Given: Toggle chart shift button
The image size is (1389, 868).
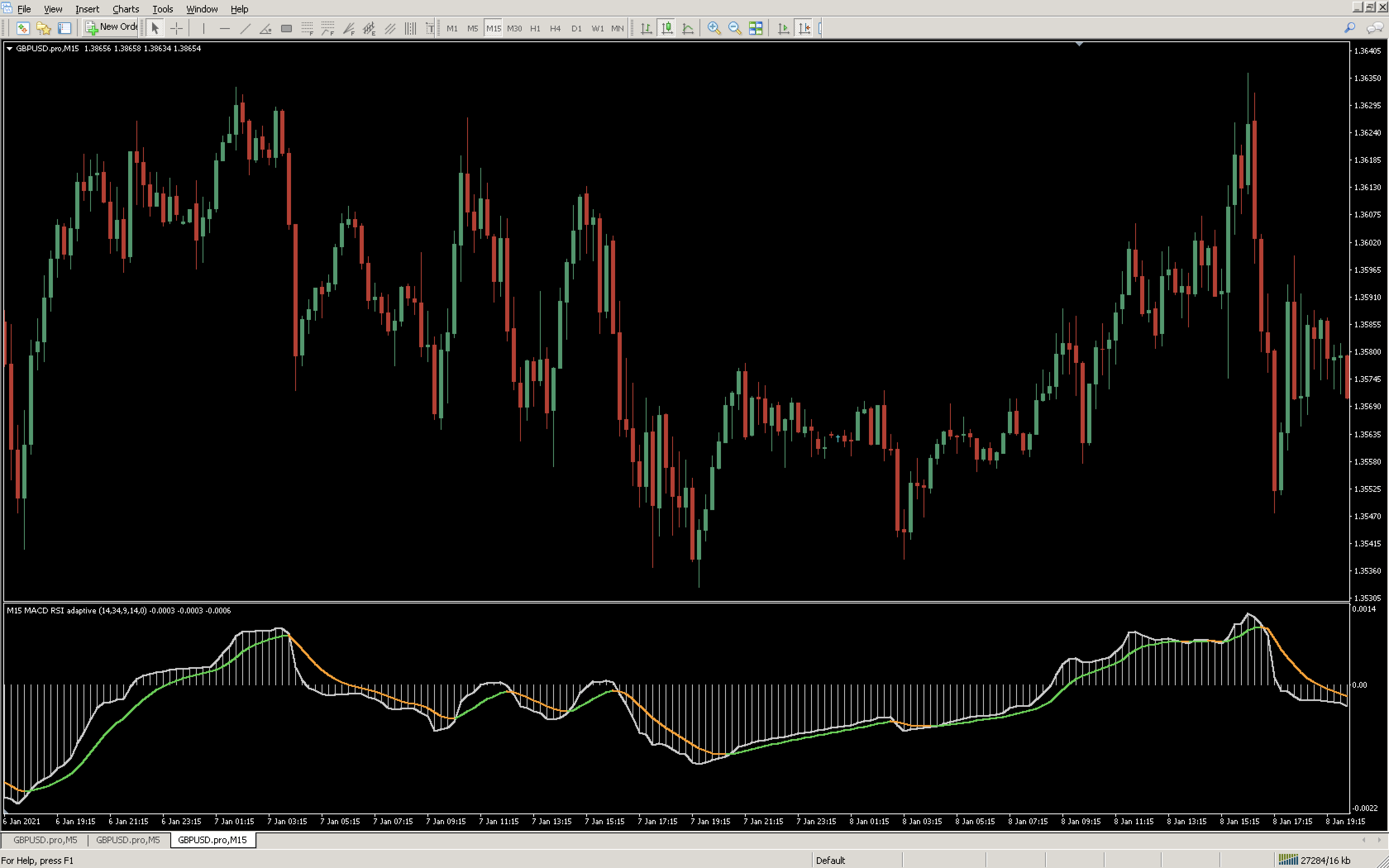Looking at the screenshot, I should [x=804, y=28].
